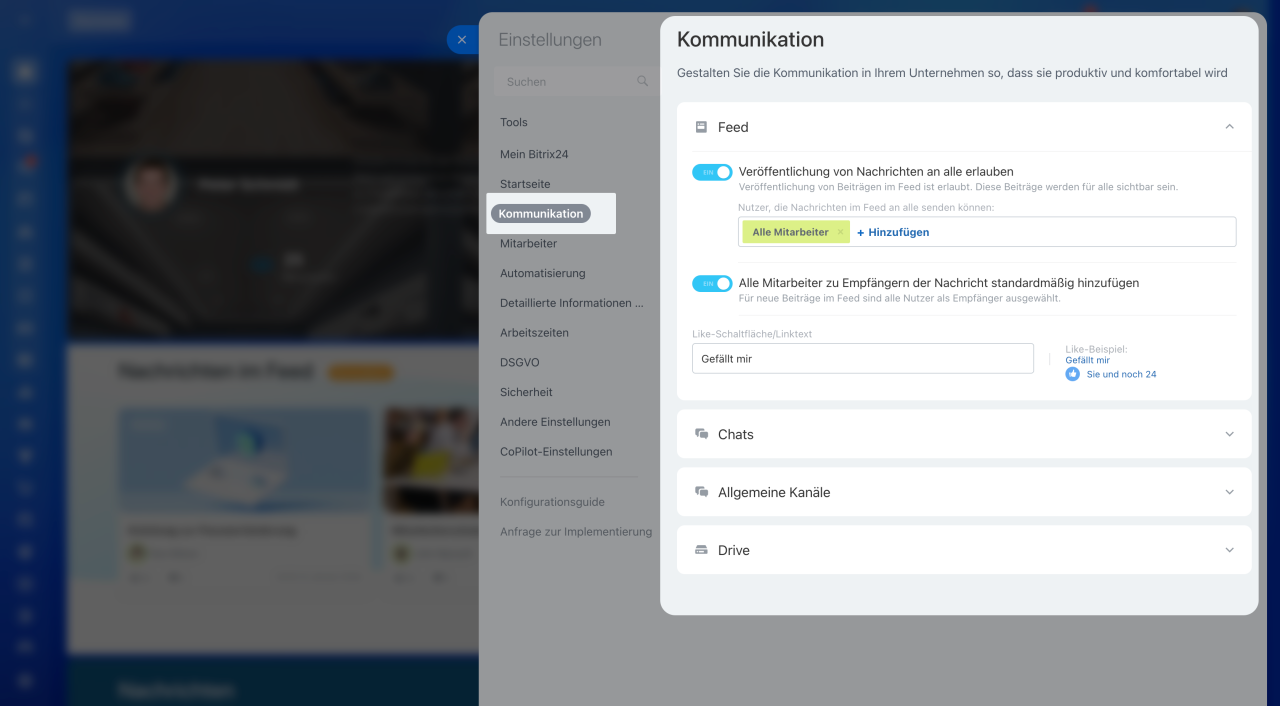Collapse the Feed section chevron
The width and height of the screenshot is (1280, 706).
1229,127
